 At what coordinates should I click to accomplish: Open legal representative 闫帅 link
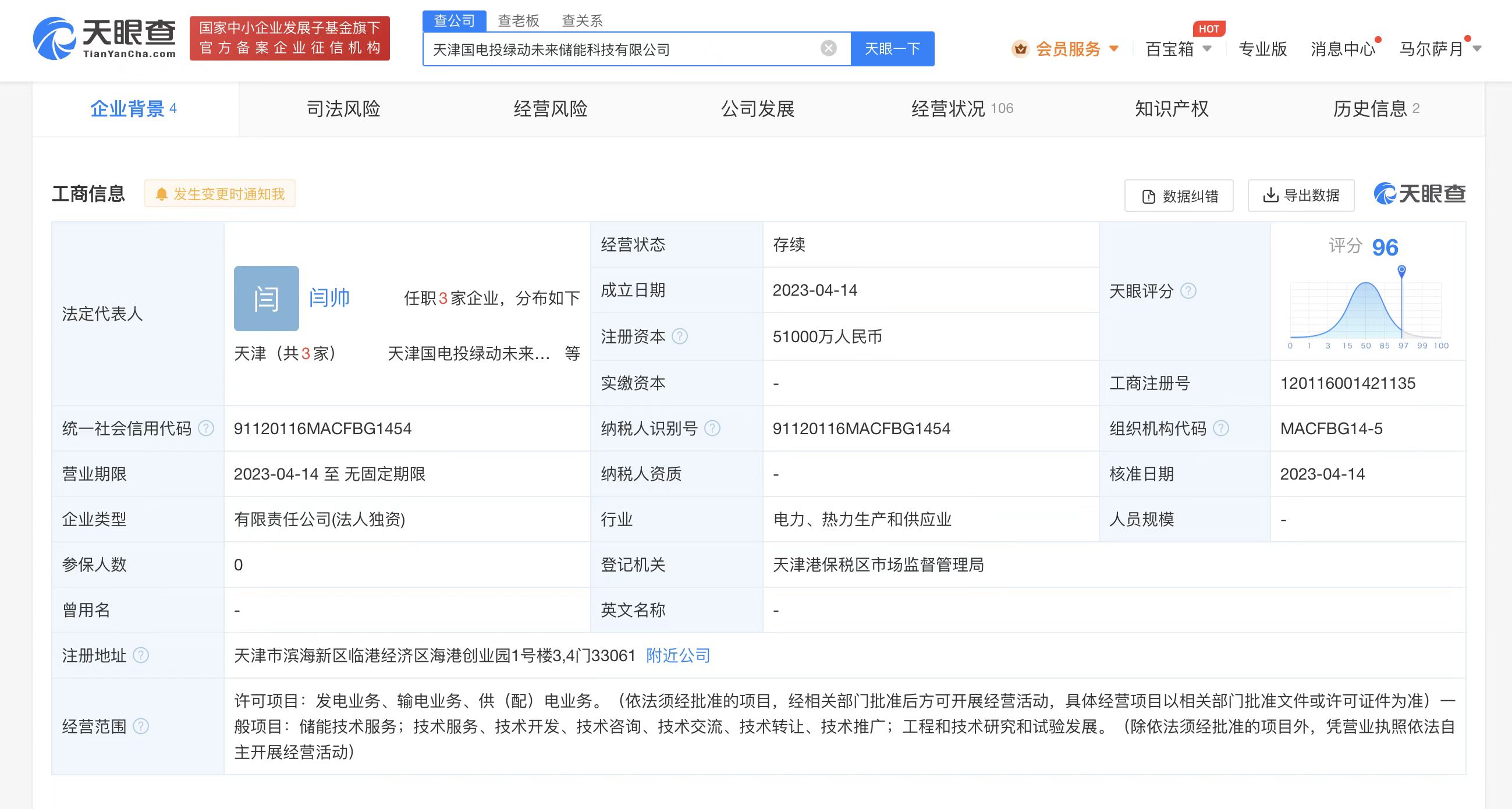pos(329,298)
